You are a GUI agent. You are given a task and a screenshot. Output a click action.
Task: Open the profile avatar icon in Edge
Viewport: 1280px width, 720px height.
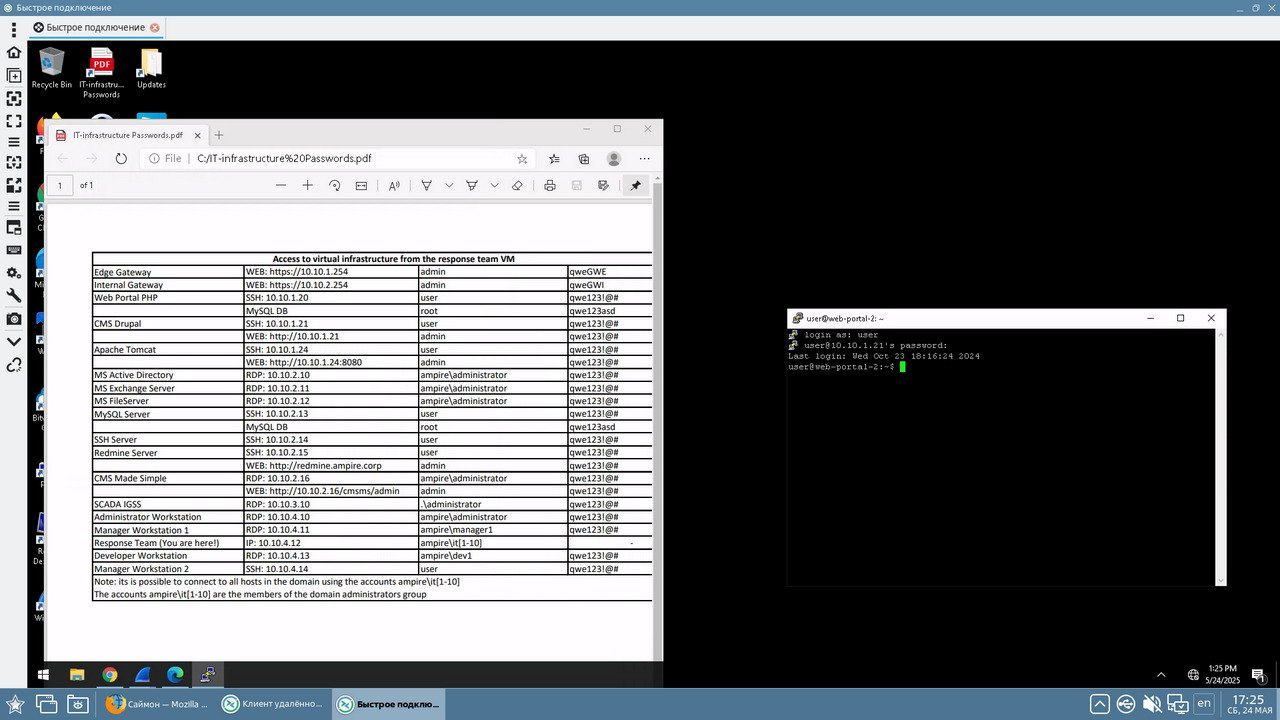pos(614,158)
